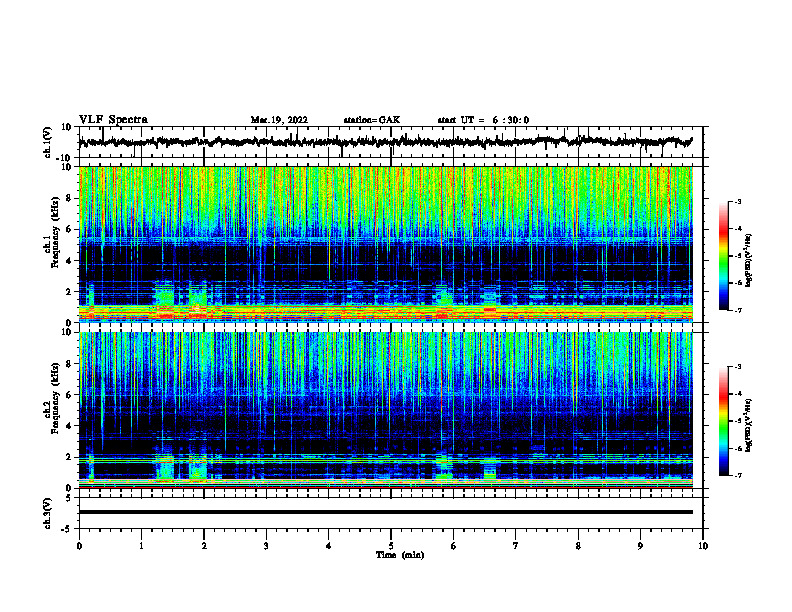Click the time axis tick label "3"
Screen dimensions: 792x612
[266, 546]
